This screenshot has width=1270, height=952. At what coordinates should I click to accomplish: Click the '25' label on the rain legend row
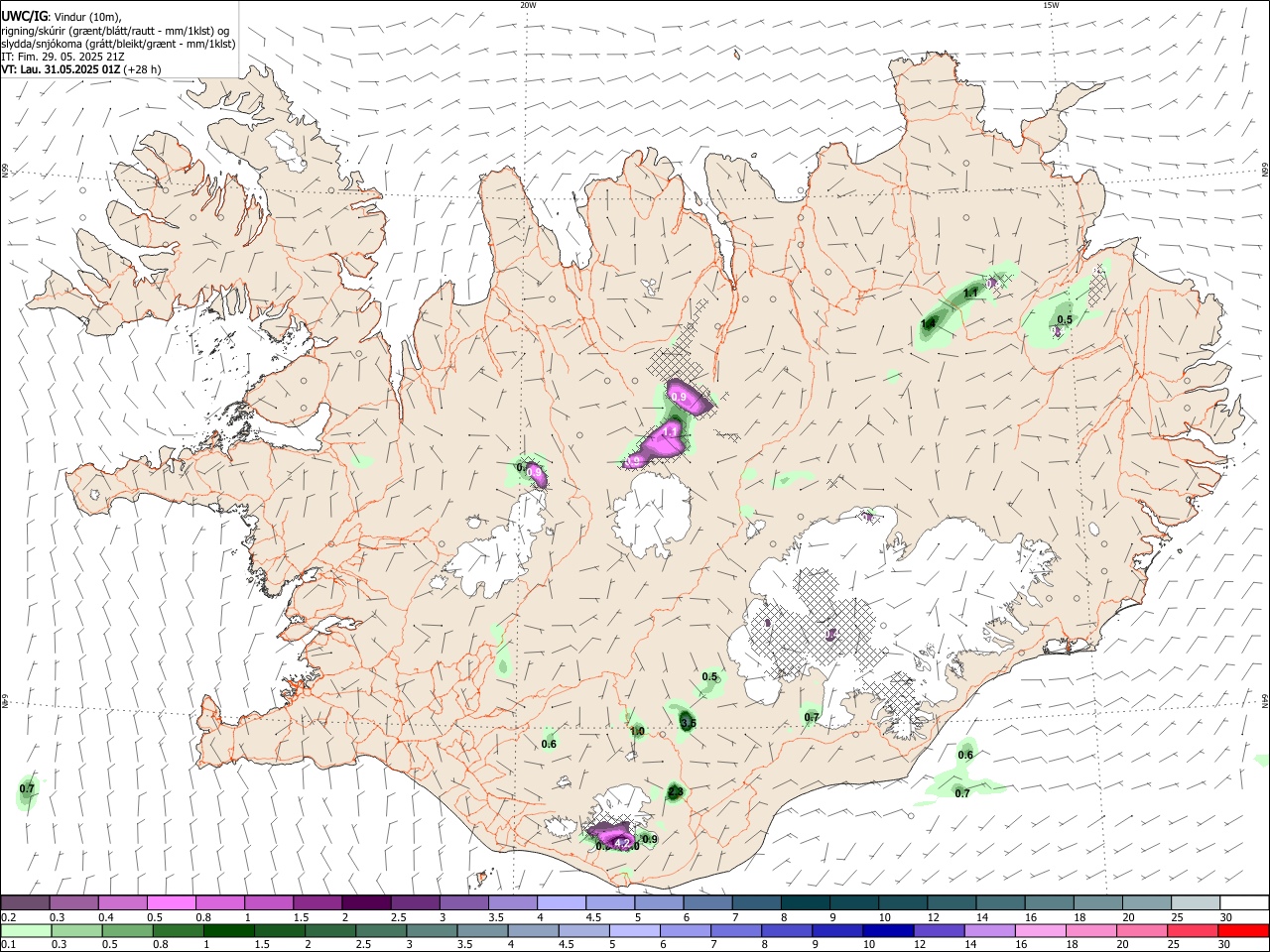pos(1174,945)
